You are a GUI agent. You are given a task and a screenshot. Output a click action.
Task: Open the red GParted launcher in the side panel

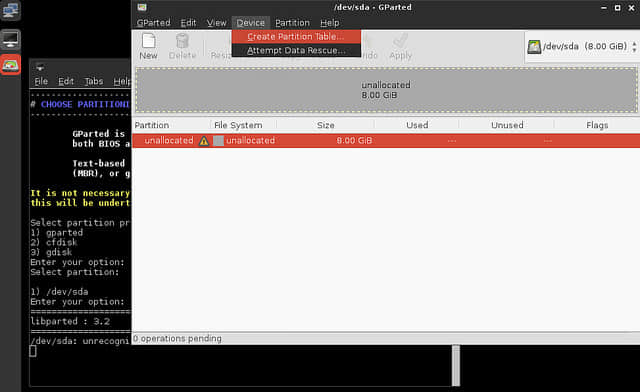coord(10,65)
